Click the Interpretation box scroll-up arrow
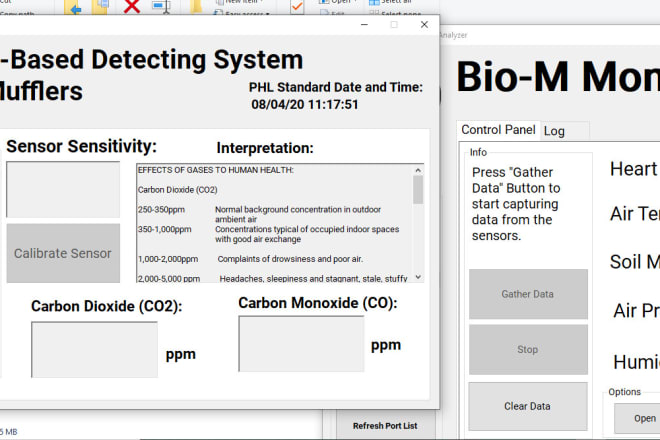Screen dimensions: 660x440 [x=418, y=170]
